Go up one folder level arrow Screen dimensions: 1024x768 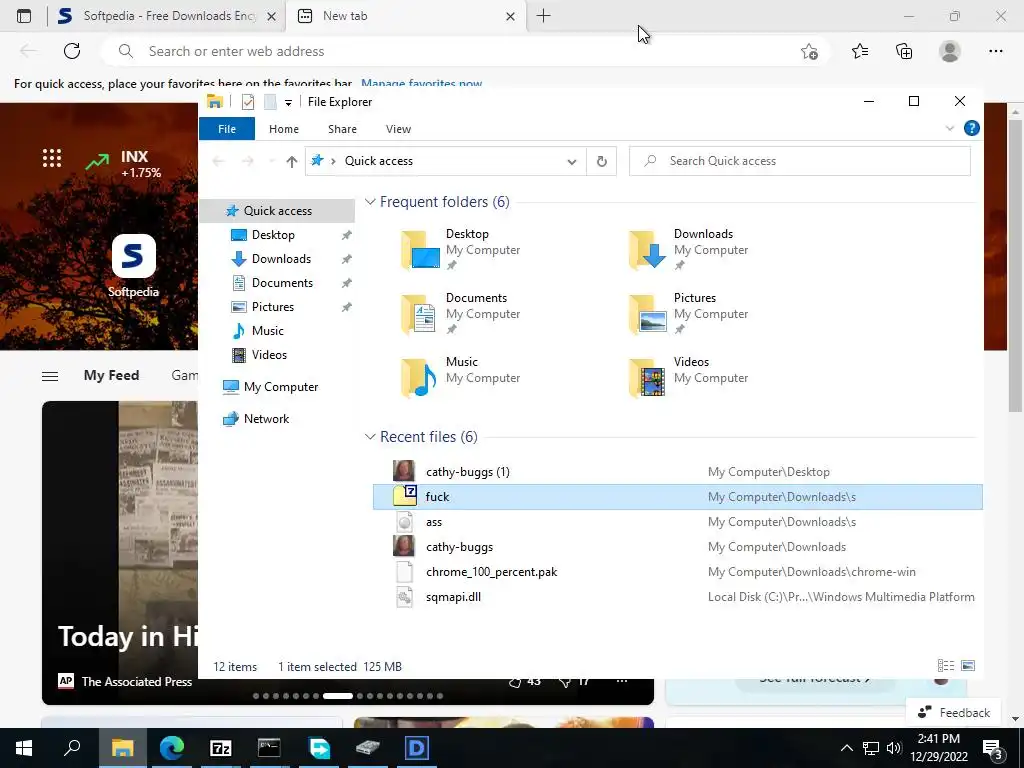point(291,161)
